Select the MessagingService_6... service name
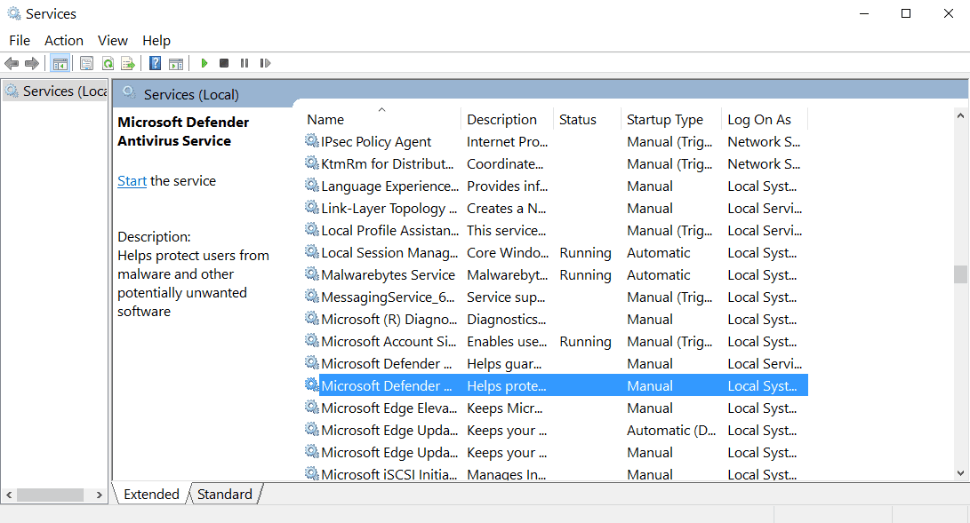The width and height of the screenshot is (970, 523). pyautogui.click(x=388, y=298)
